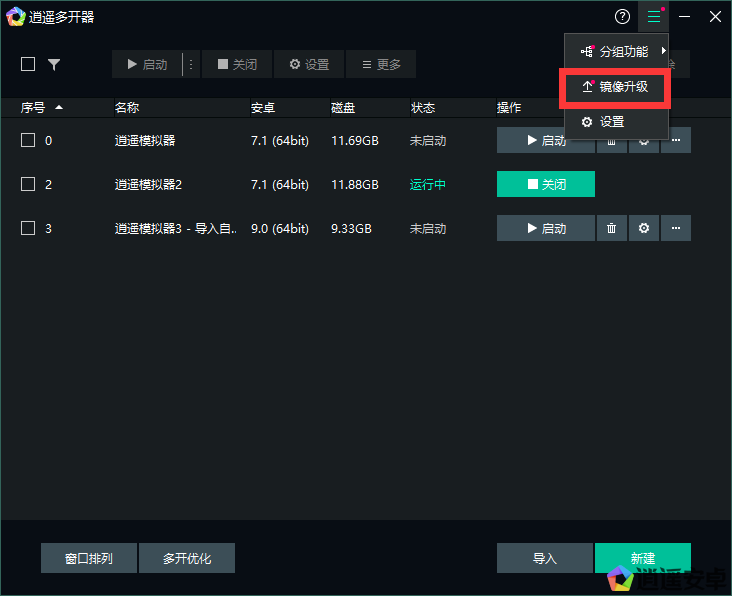Click the three-dot more icon for 逍遥模拟器3
This screenshot has width=732, height=596.
click(x=676, y=229)
